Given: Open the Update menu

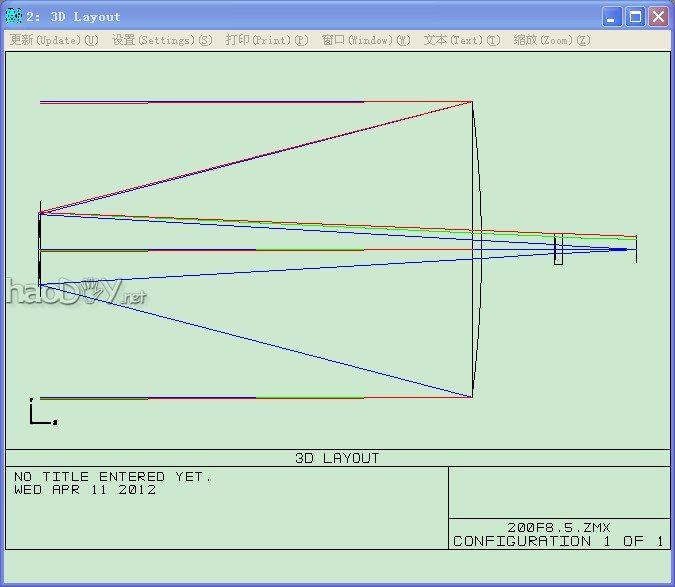Looking at the screenshot, I should tap(54, 40).
